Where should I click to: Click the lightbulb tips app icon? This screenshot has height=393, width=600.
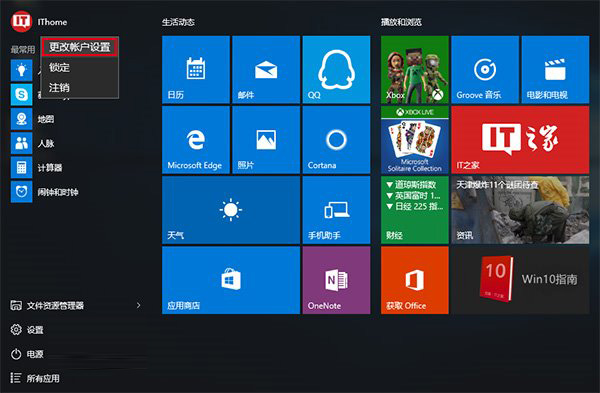click(21, 70)
